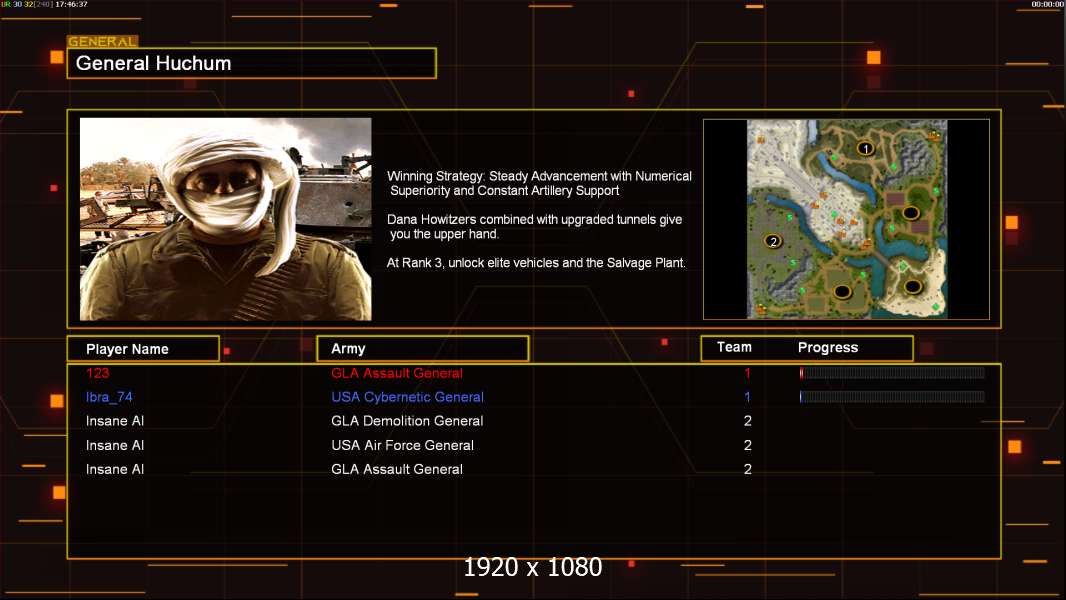Select start position marker 1 on map
The height and width of the screenshot is (600, 1066).
point(865,148)
